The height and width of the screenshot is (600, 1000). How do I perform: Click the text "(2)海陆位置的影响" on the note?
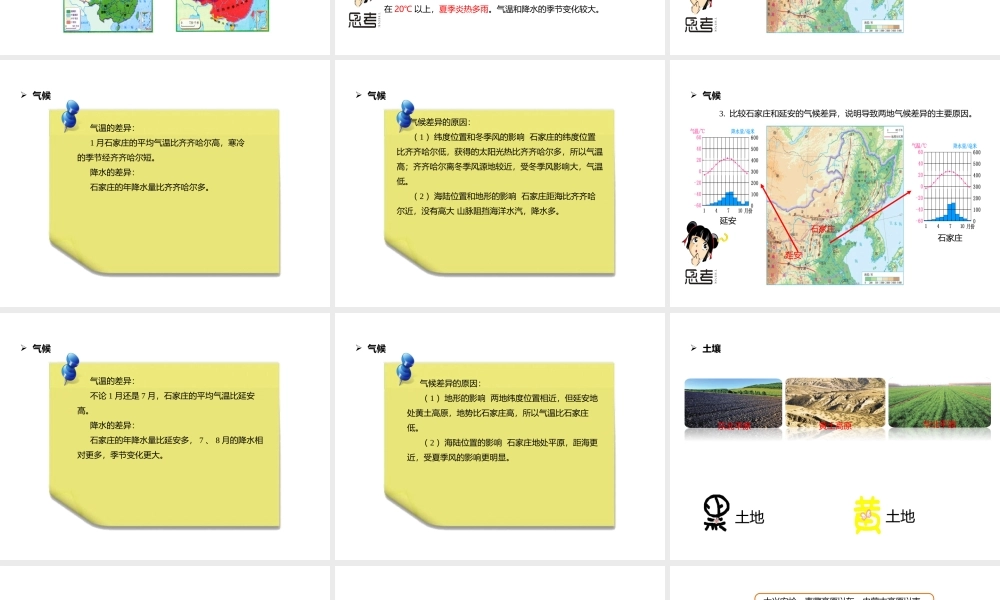[x=462, y=443]
